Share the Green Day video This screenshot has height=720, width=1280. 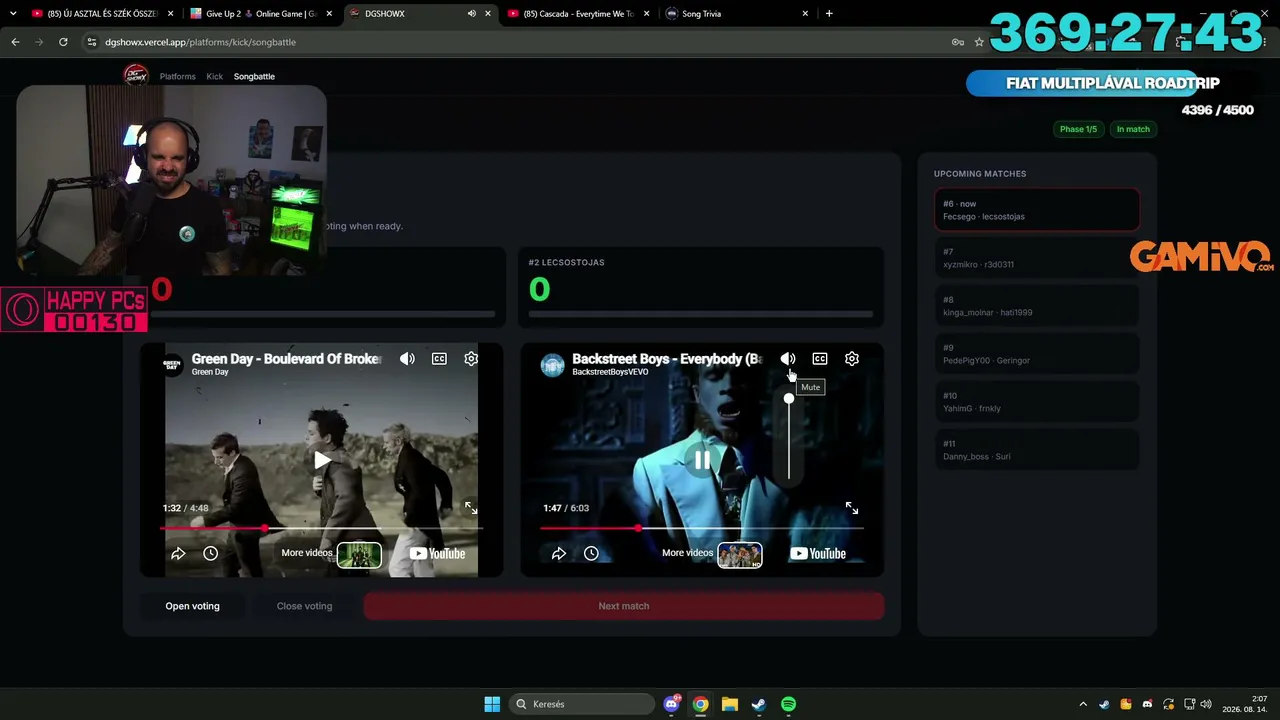click(x=178, y=553)
